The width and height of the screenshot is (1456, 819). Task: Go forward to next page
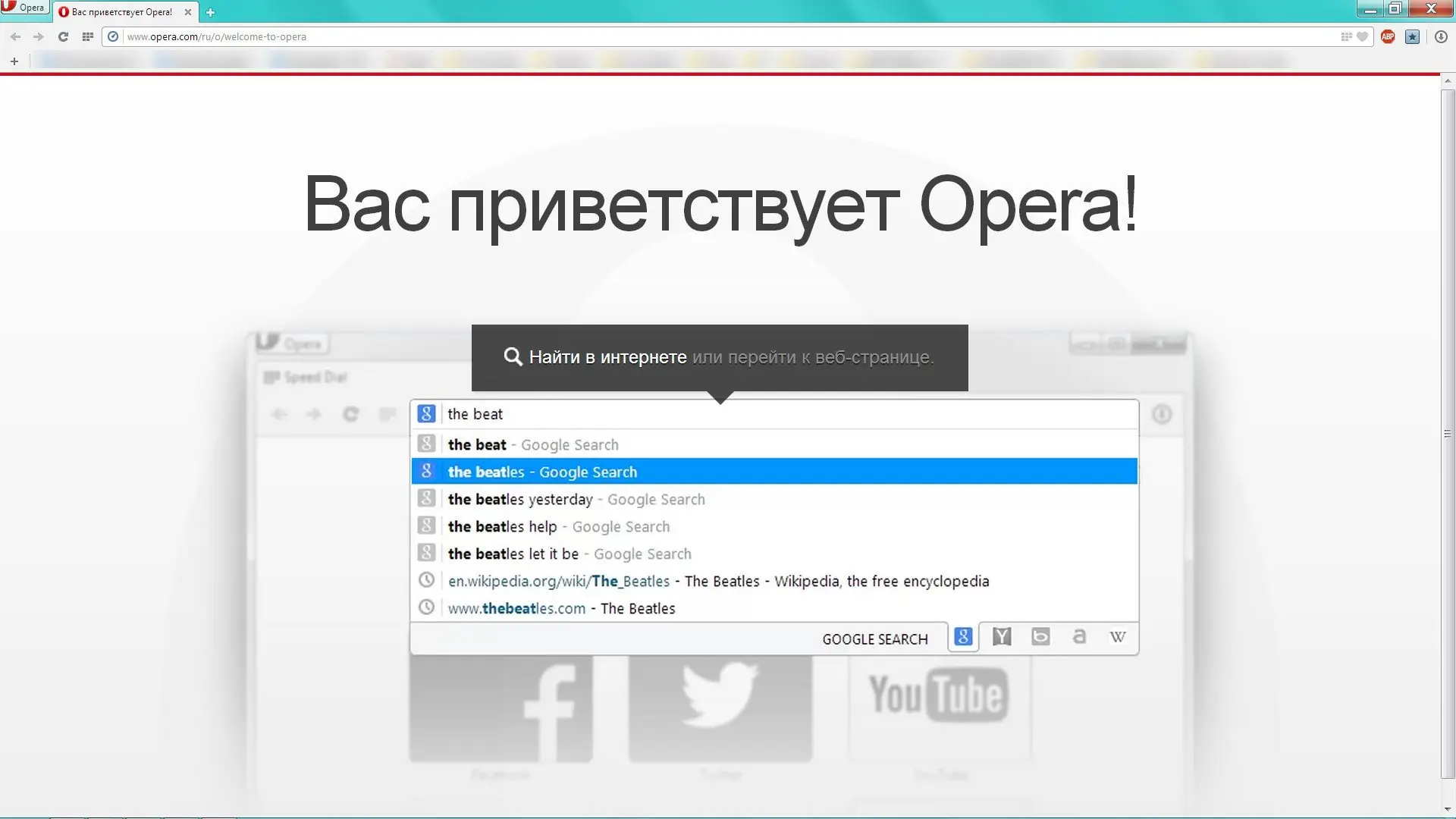point(39,36)
